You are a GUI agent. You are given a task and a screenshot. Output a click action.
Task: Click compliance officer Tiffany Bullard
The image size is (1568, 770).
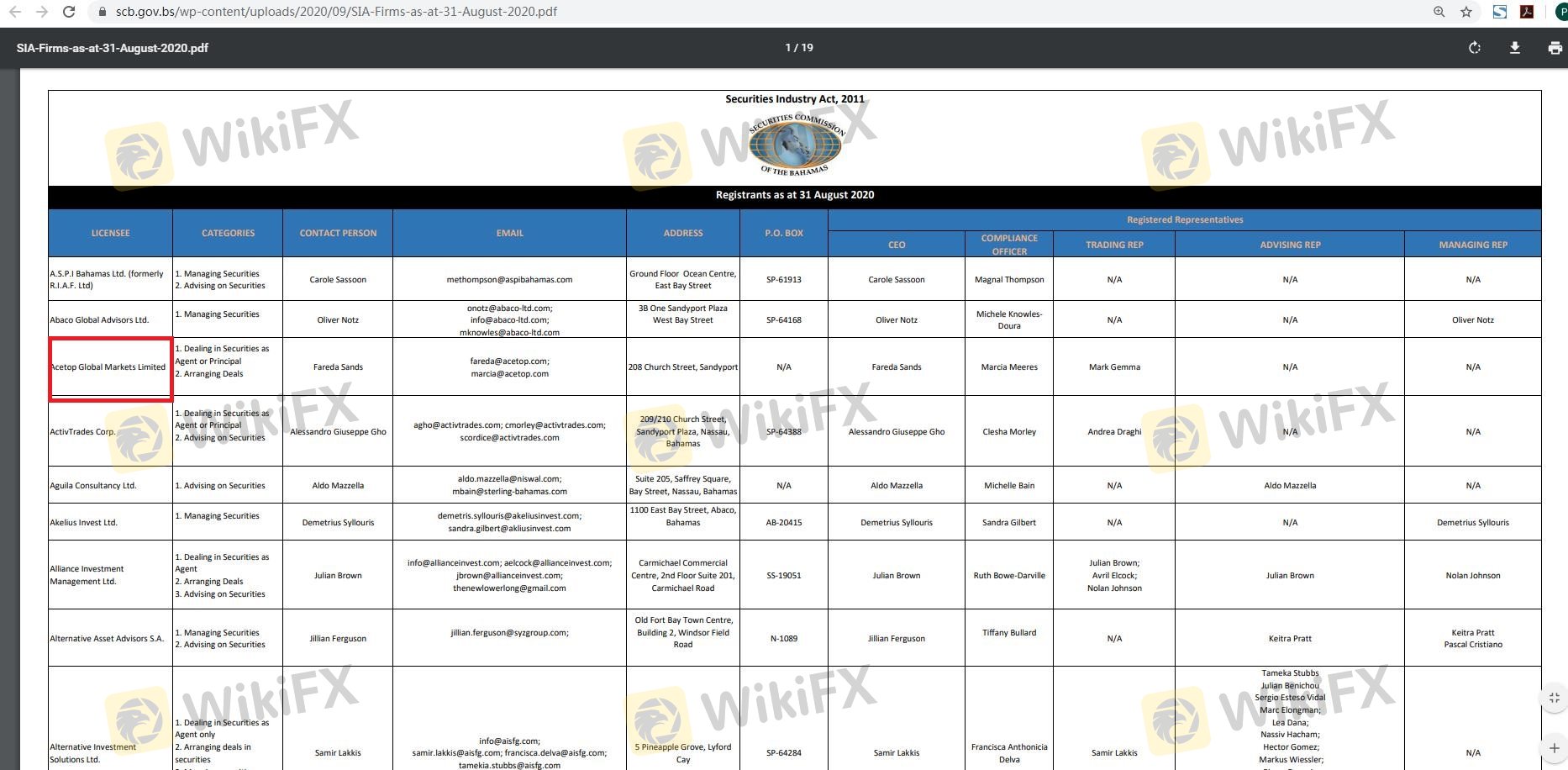coord(1009,633)
